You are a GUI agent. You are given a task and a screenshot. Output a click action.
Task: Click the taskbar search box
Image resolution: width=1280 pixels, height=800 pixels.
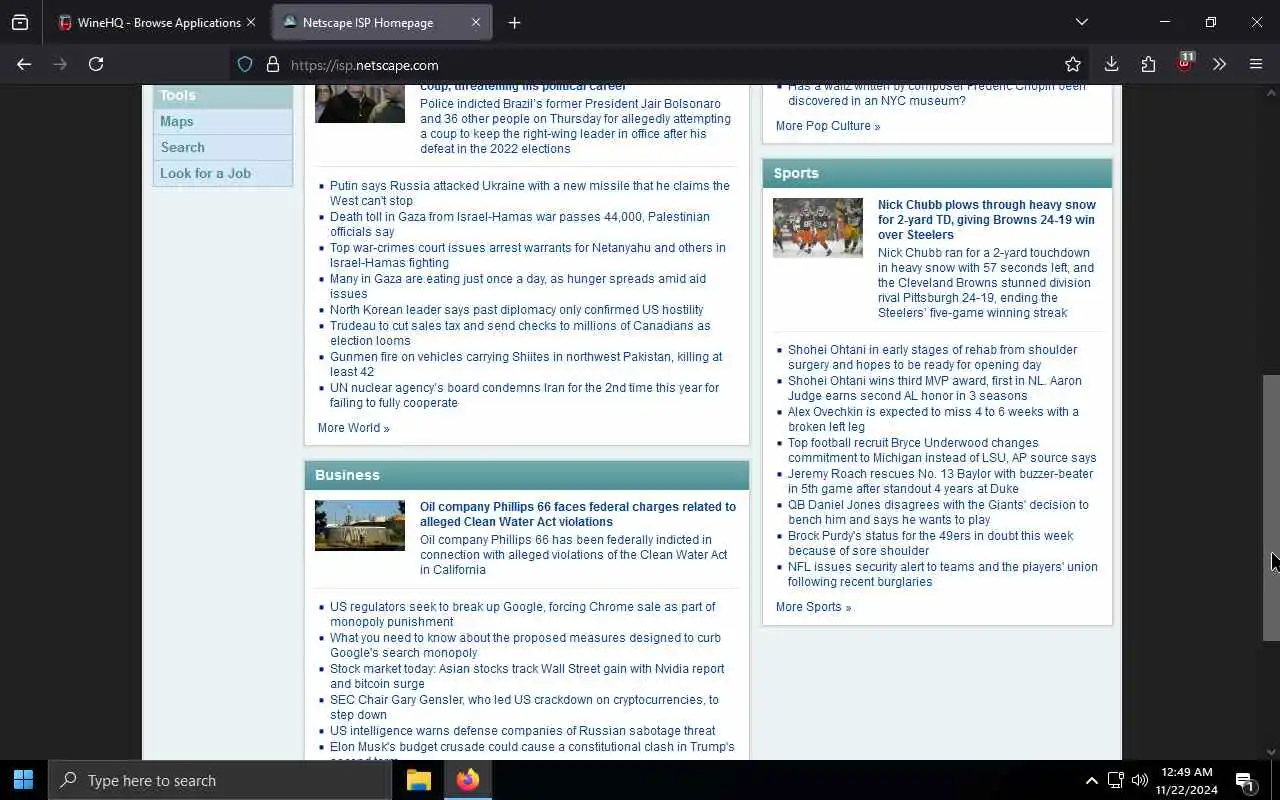tap(220, 780)
